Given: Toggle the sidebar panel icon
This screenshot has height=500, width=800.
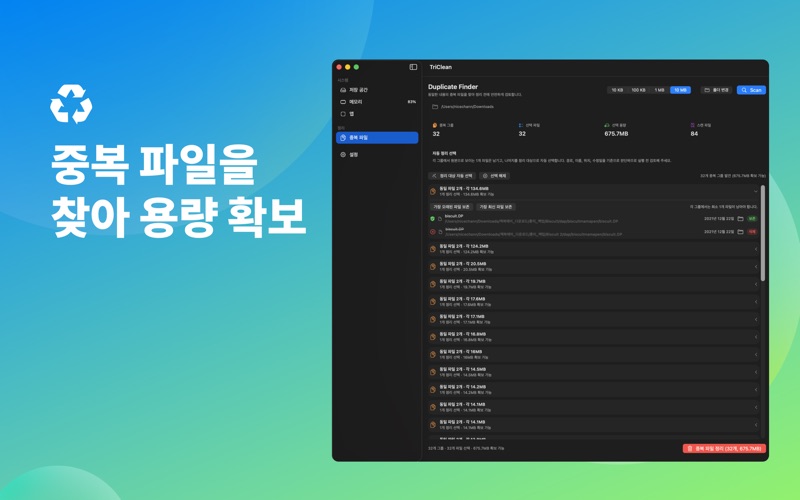Looking at the screenshot, I should (x=413, y=67).
